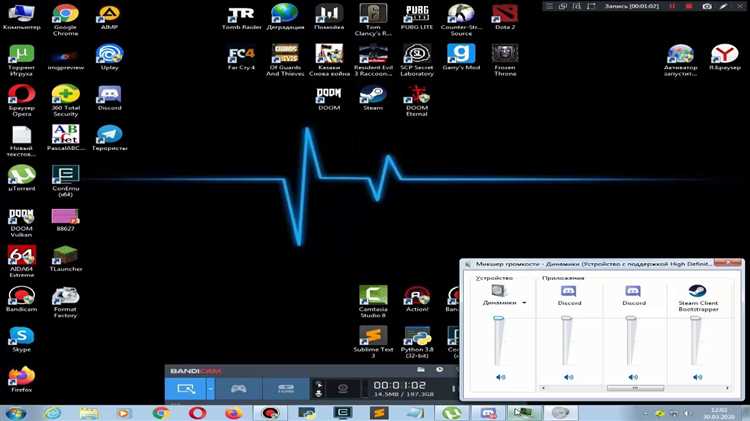
Task: Adjust the first Discord volume slider
Action: pos(566,318)
